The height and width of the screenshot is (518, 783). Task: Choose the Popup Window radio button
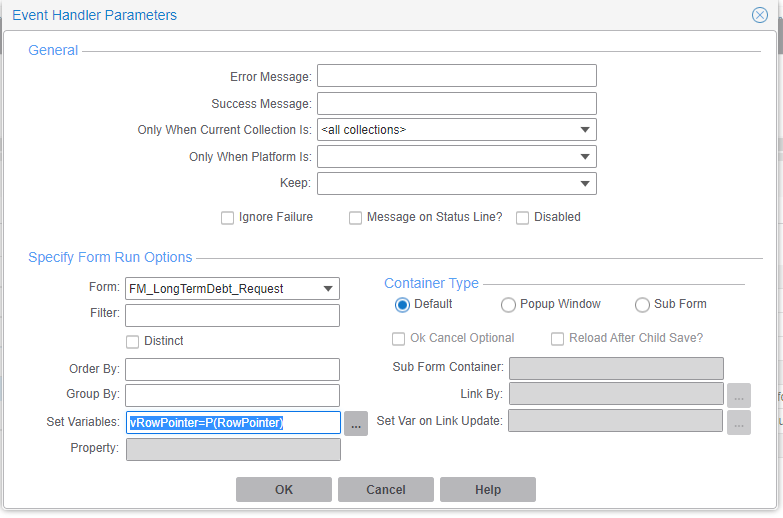(508, 305)
